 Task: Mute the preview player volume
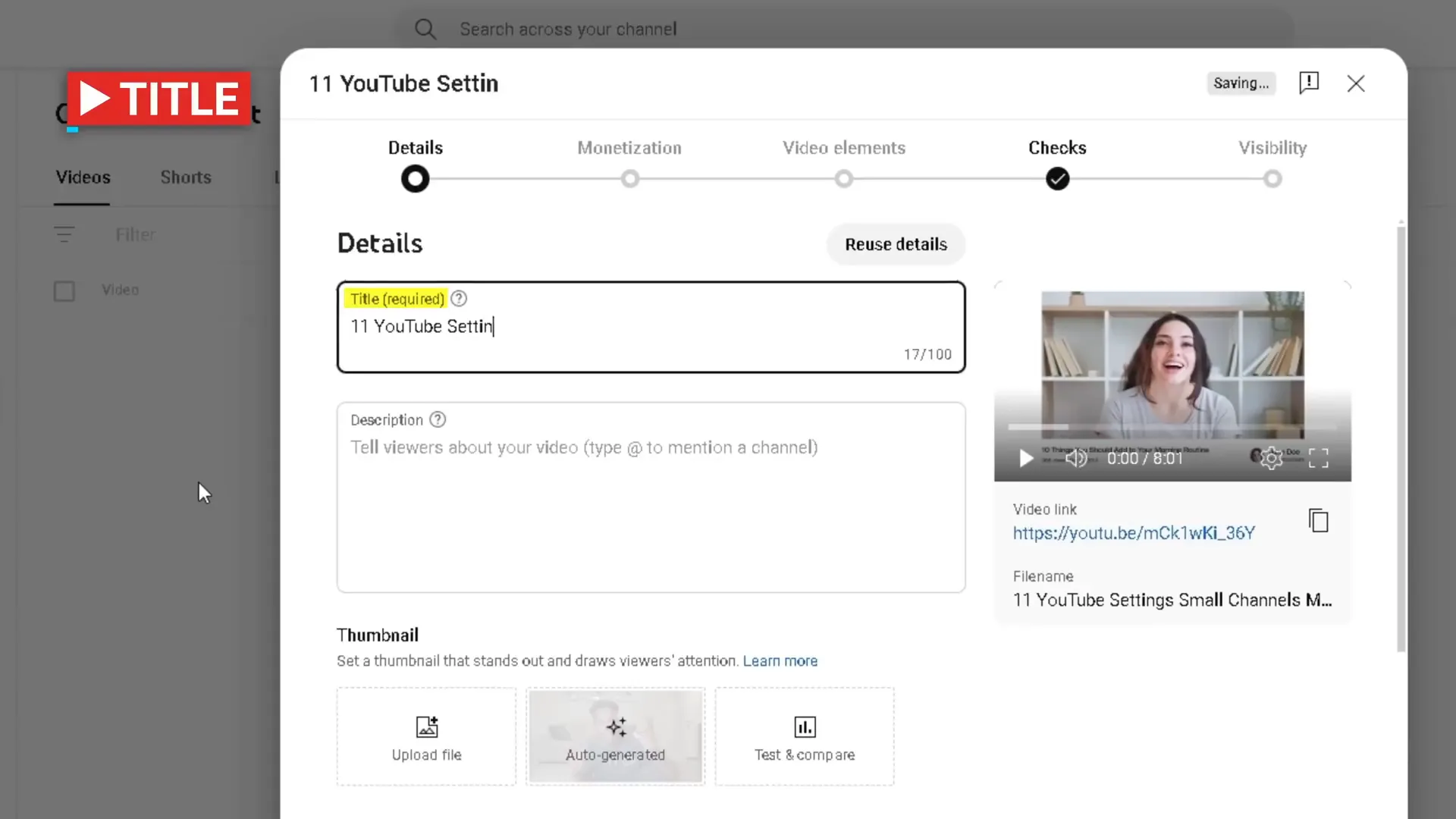coord(1076,458)
